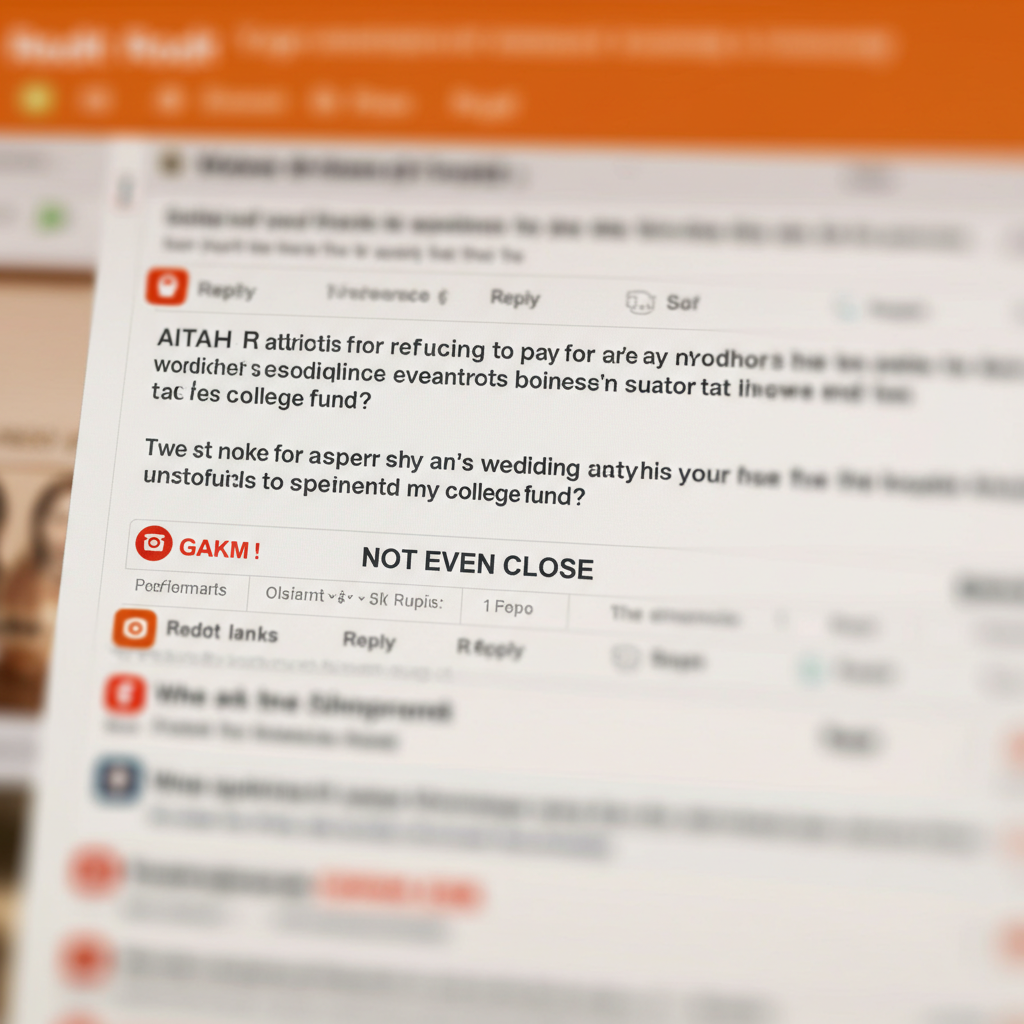The image size is (1024, 1024).
Task: Click the red square icon under Redot lanks
Action: point(125,694)
